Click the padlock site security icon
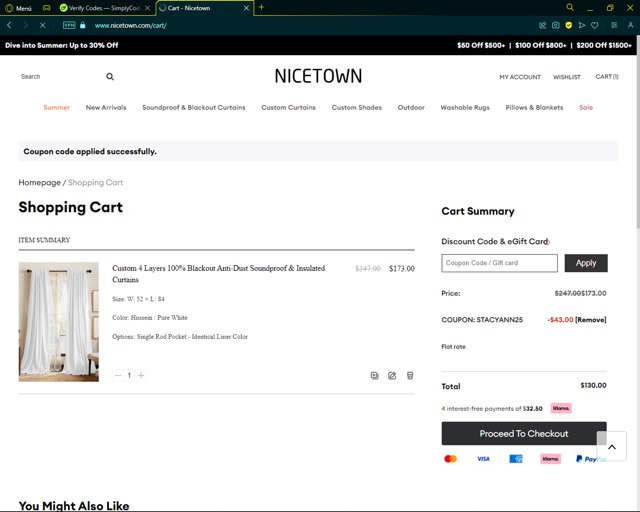 click(x=83, y=25)
